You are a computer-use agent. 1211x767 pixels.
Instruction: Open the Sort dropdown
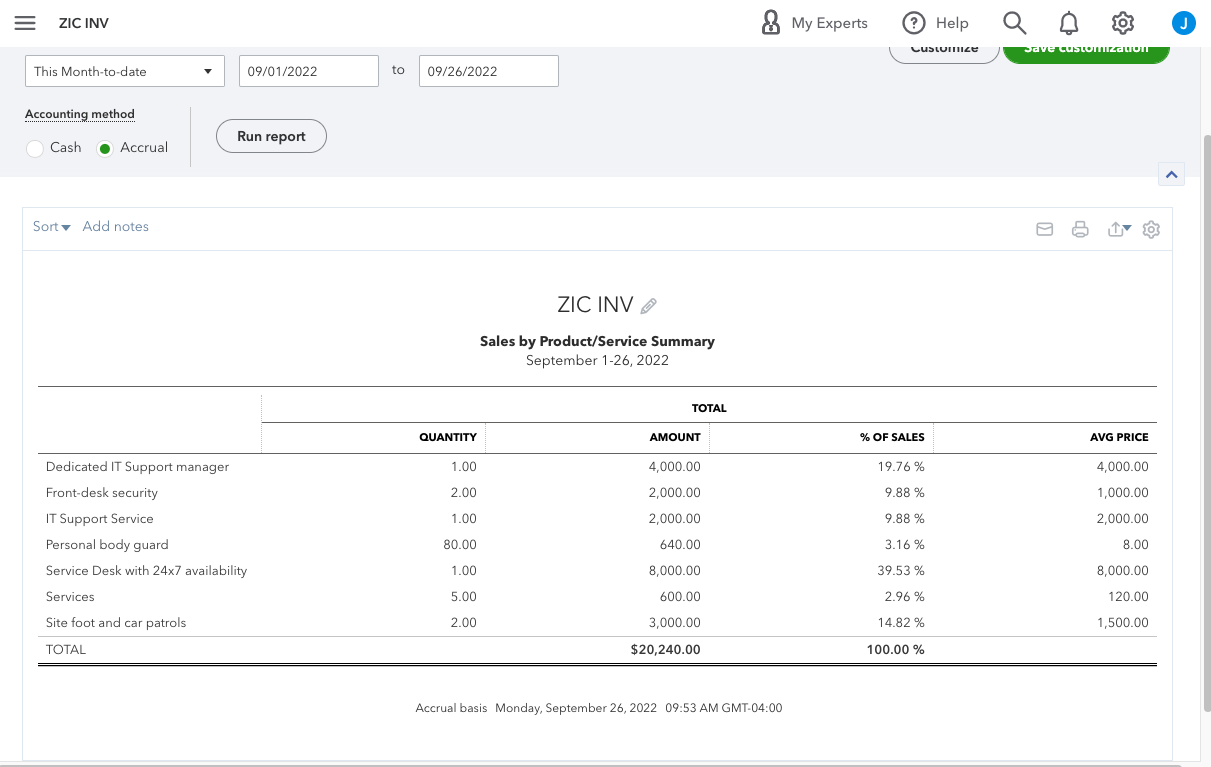[x=51, y=227]
